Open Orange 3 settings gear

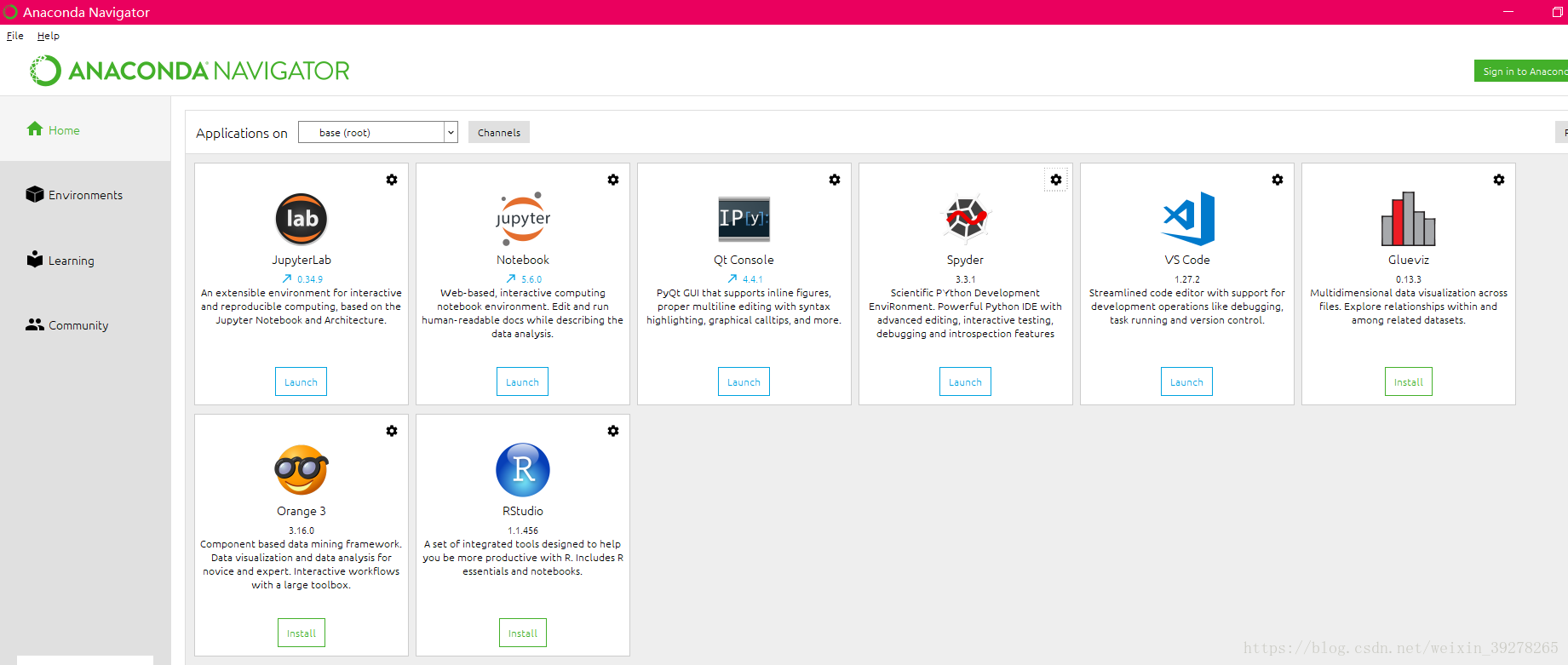tap(392, 431)
